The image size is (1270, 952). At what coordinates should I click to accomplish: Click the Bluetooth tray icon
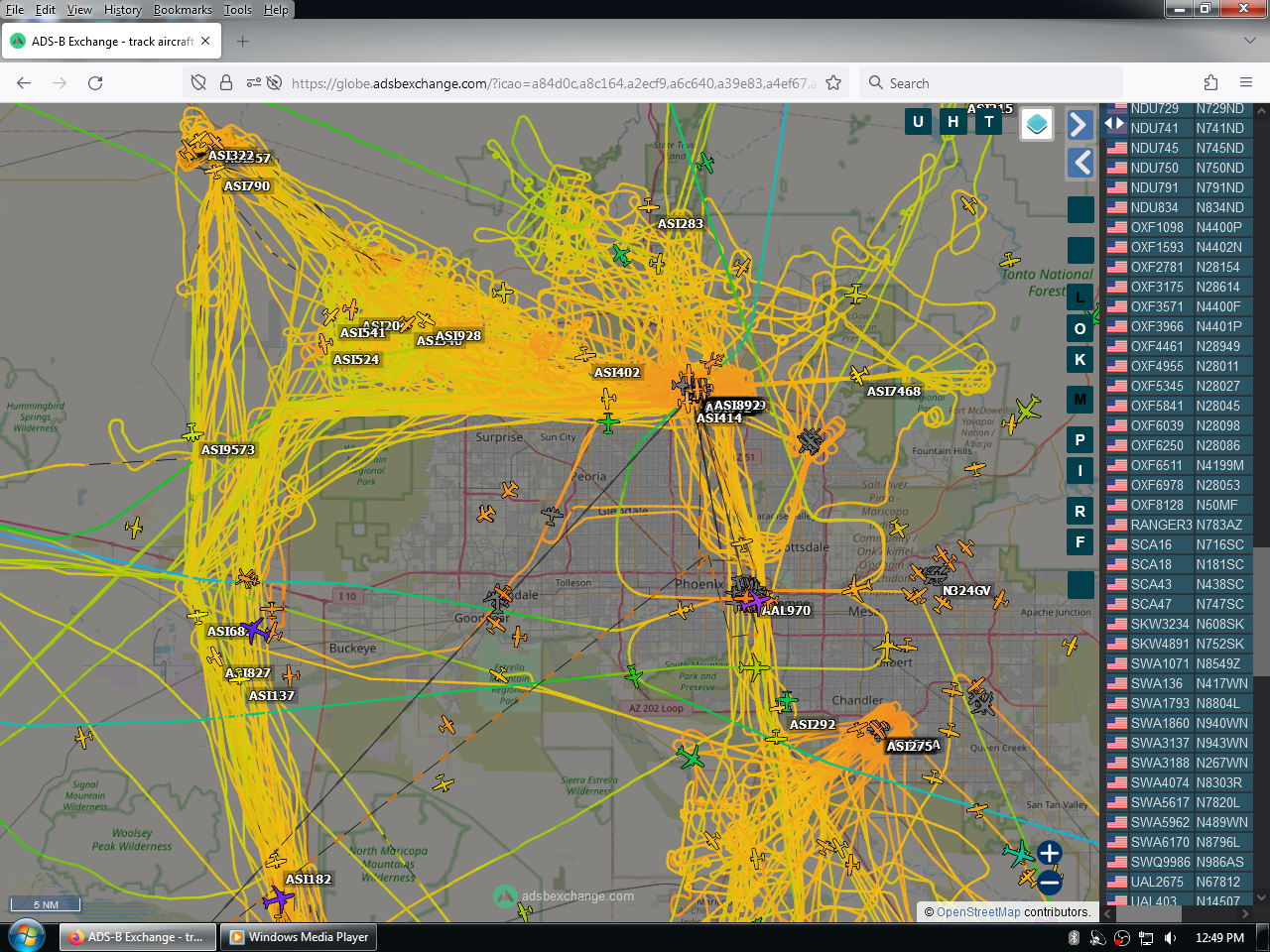click(1074, 937)
